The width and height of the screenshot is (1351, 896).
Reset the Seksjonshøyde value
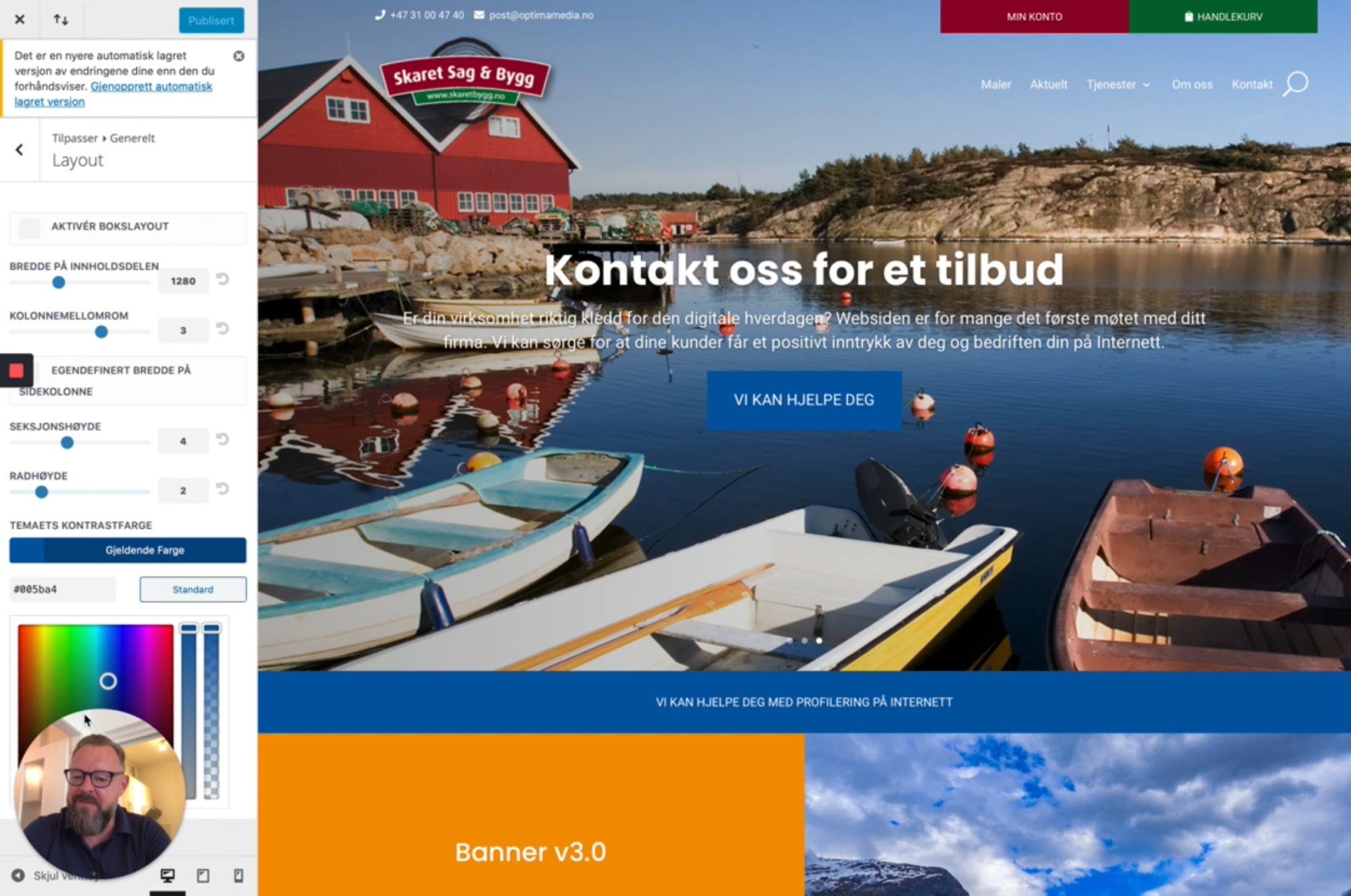223,439
